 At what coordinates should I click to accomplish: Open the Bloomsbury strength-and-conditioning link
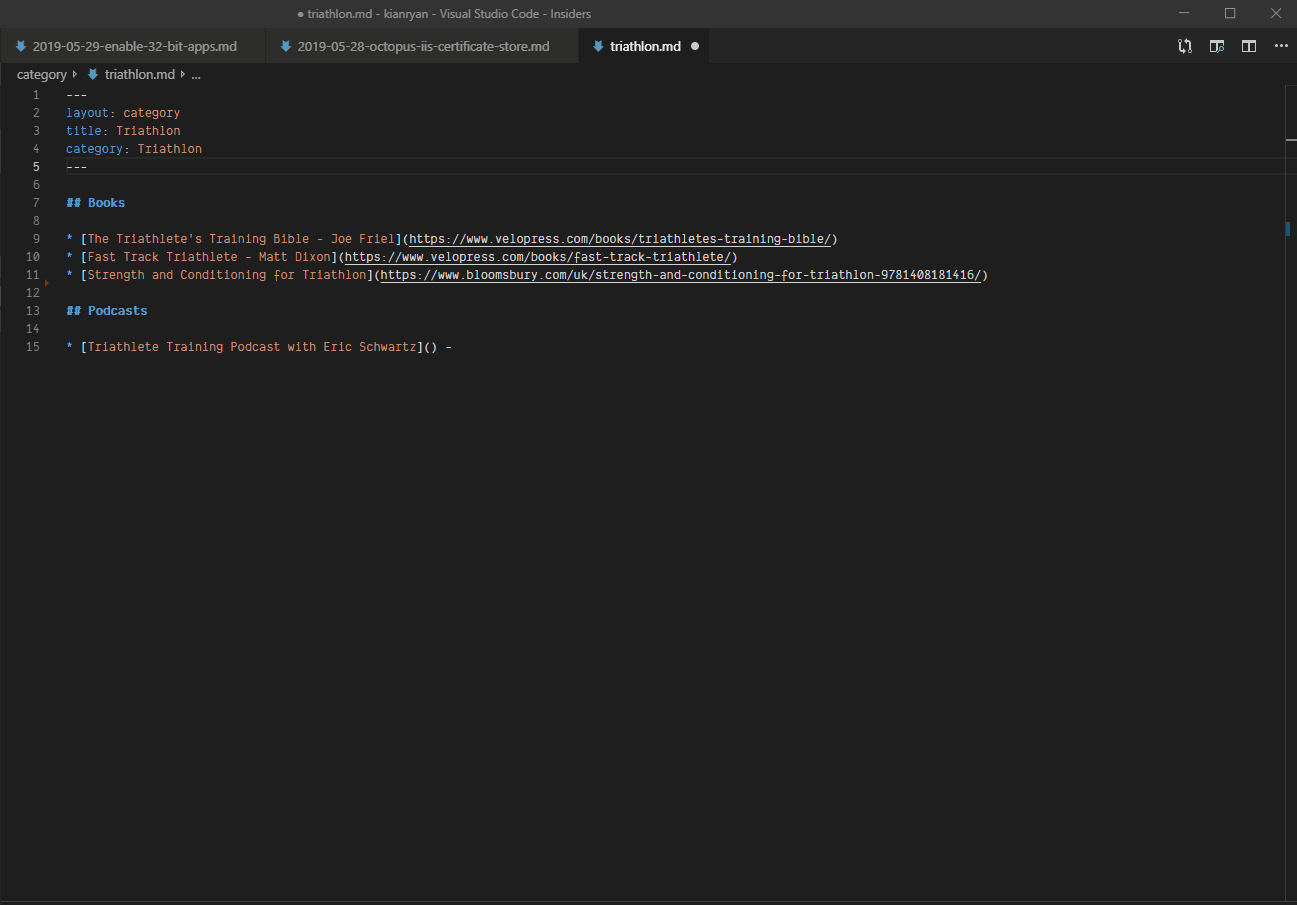coord(680,274)
